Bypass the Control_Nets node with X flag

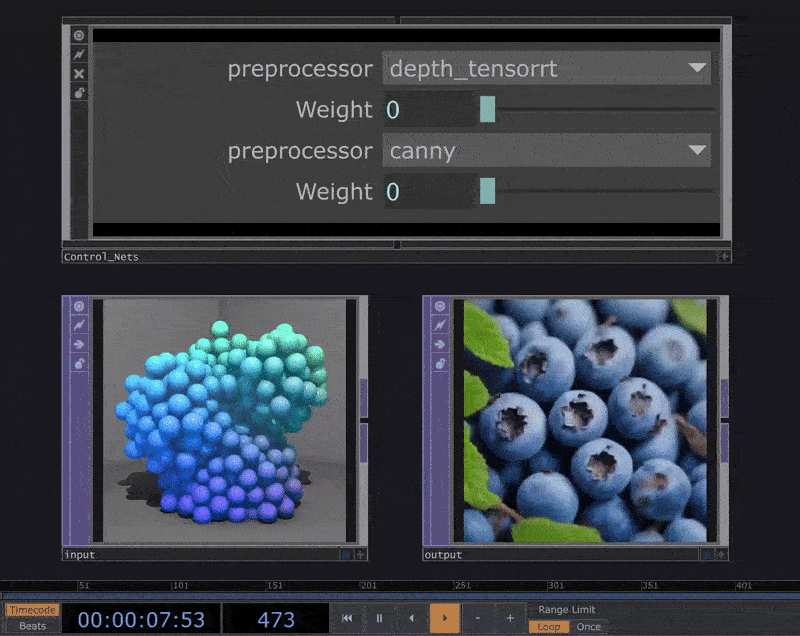pos(79,73)
